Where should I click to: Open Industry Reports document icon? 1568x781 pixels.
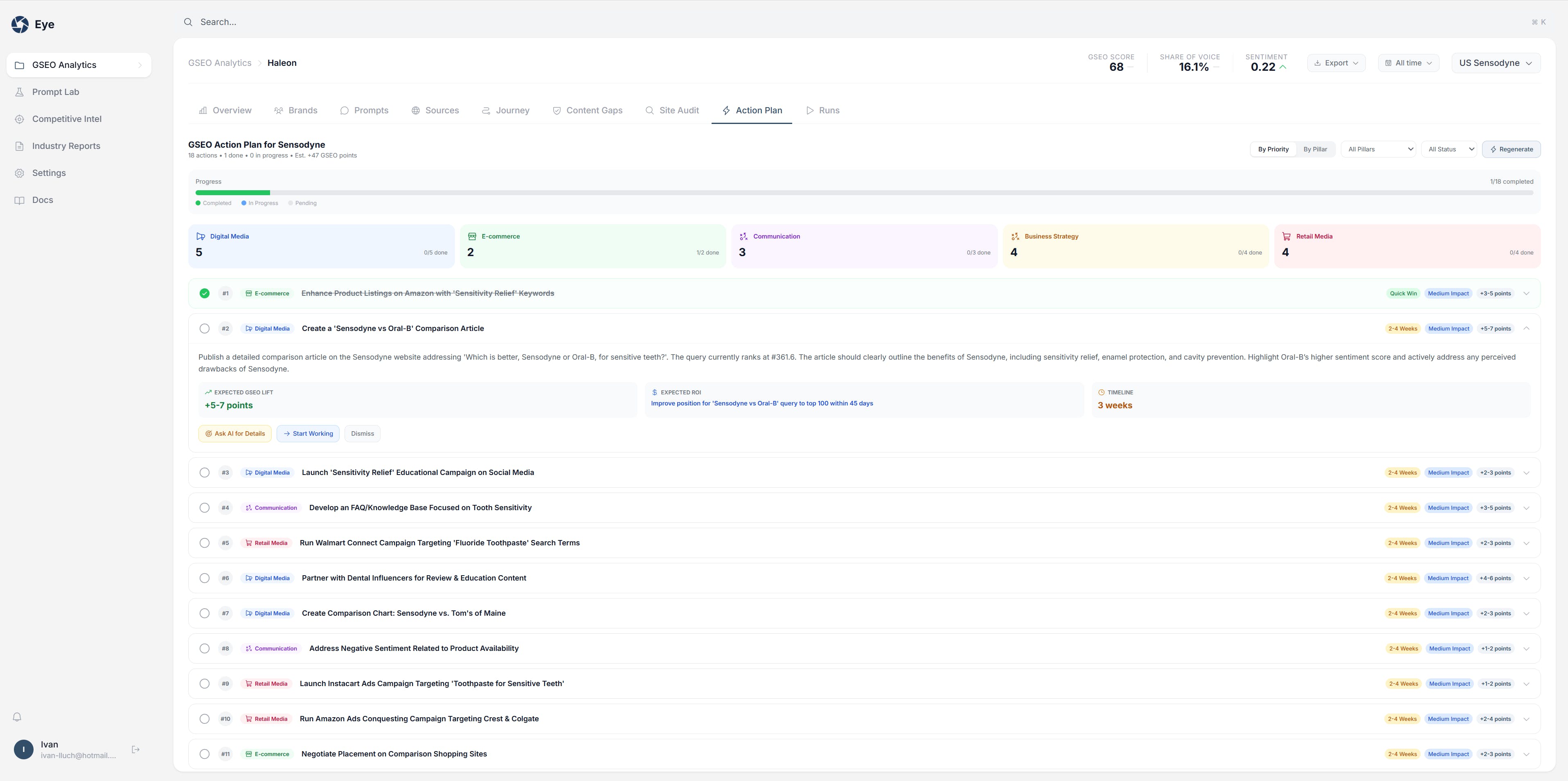(20, 146)
